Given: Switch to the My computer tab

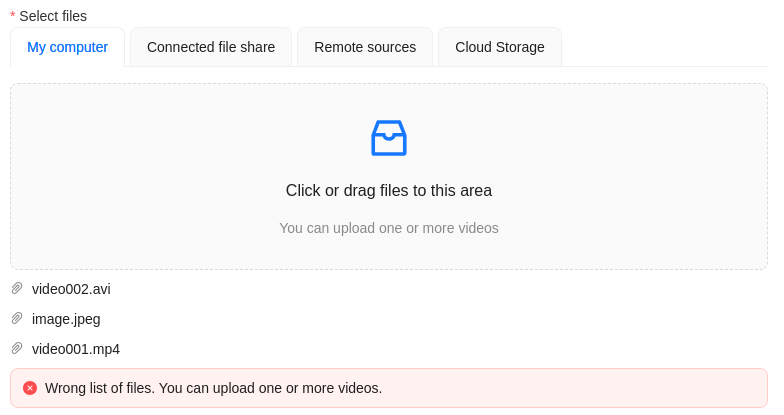Looking at the screenshot, I should coord(67,47).
